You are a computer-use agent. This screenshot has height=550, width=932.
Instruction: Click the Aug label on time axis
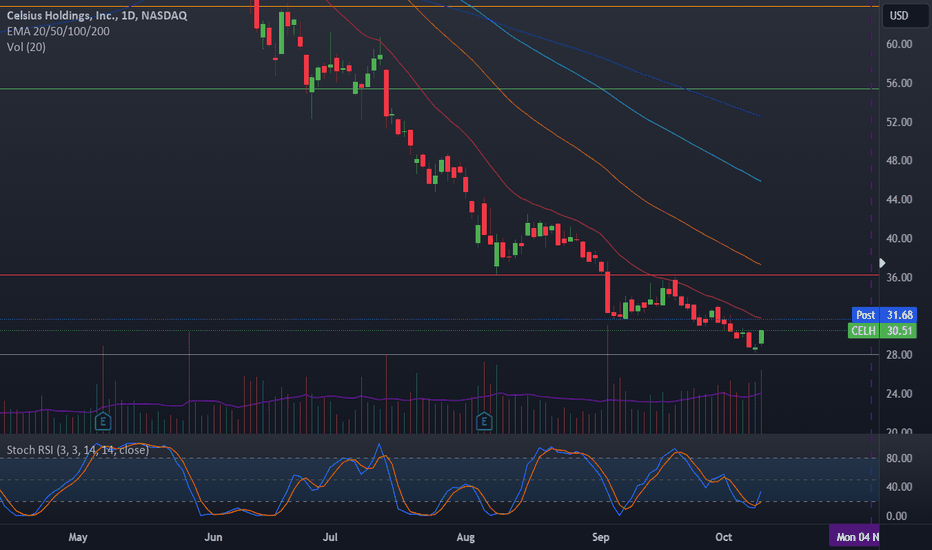point(465,537)
